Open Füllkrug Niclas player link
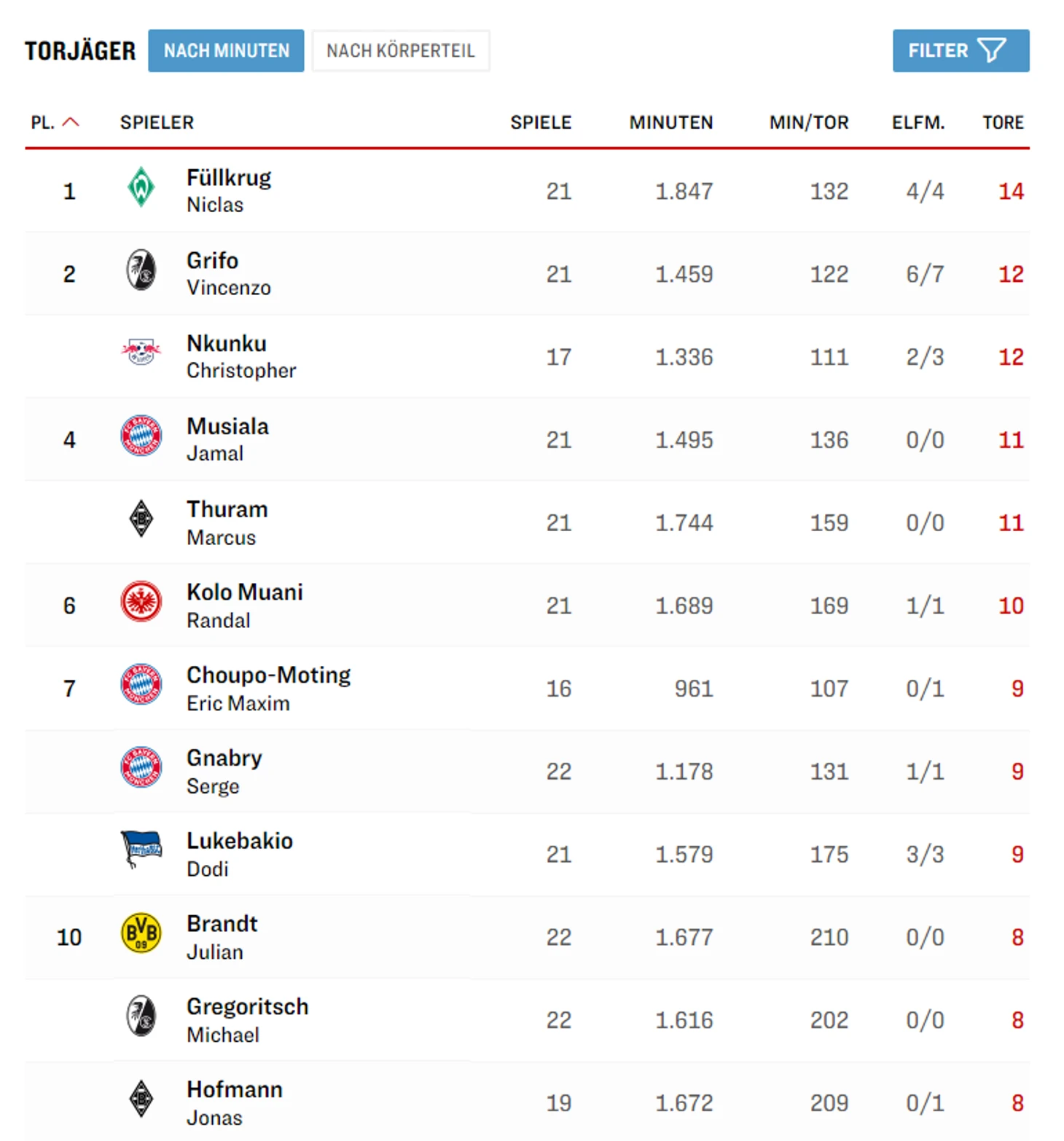The width and height of the screenshot is (1064, 1141). pyautogui.click(x=229, y=191)
